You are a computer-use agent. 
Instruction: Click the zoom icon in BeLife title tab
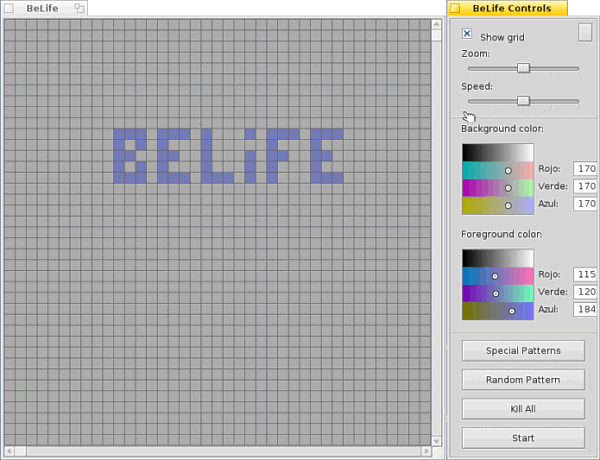coord(79,8)
